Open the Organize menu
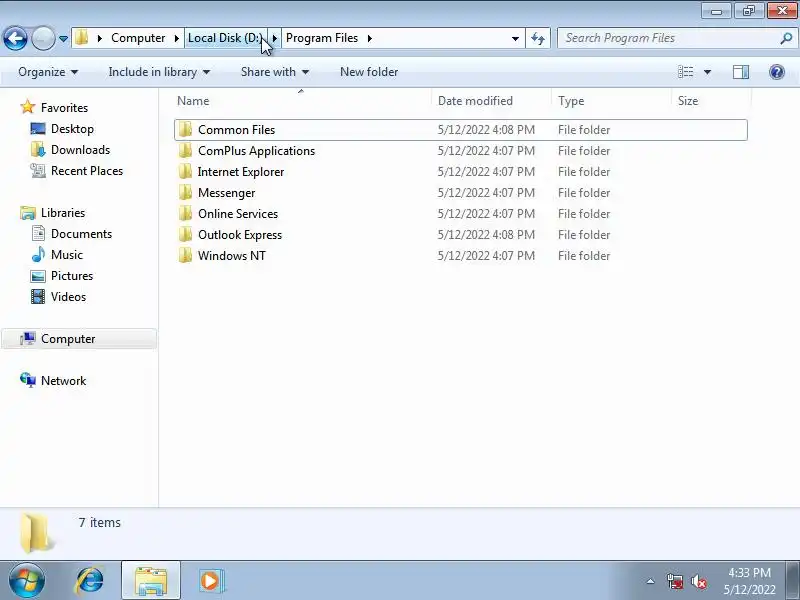This screenshot has width=800, height=600. tap(48, 72)
